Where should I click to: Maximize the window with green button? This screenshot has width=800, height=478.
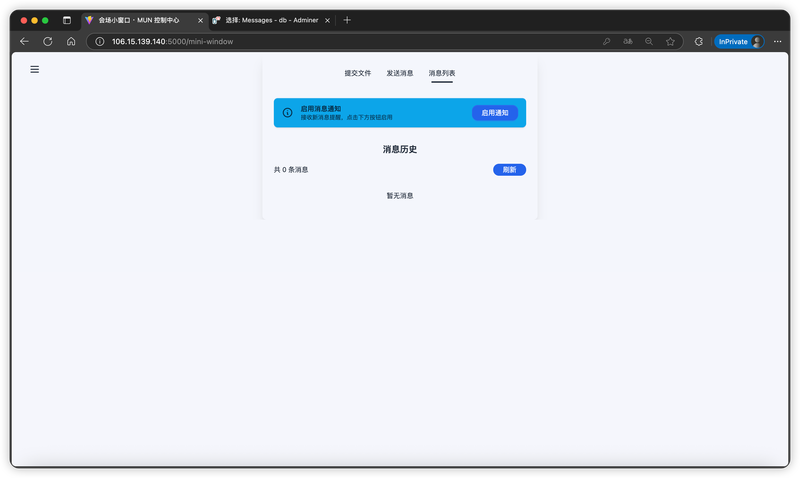[45, 20]
